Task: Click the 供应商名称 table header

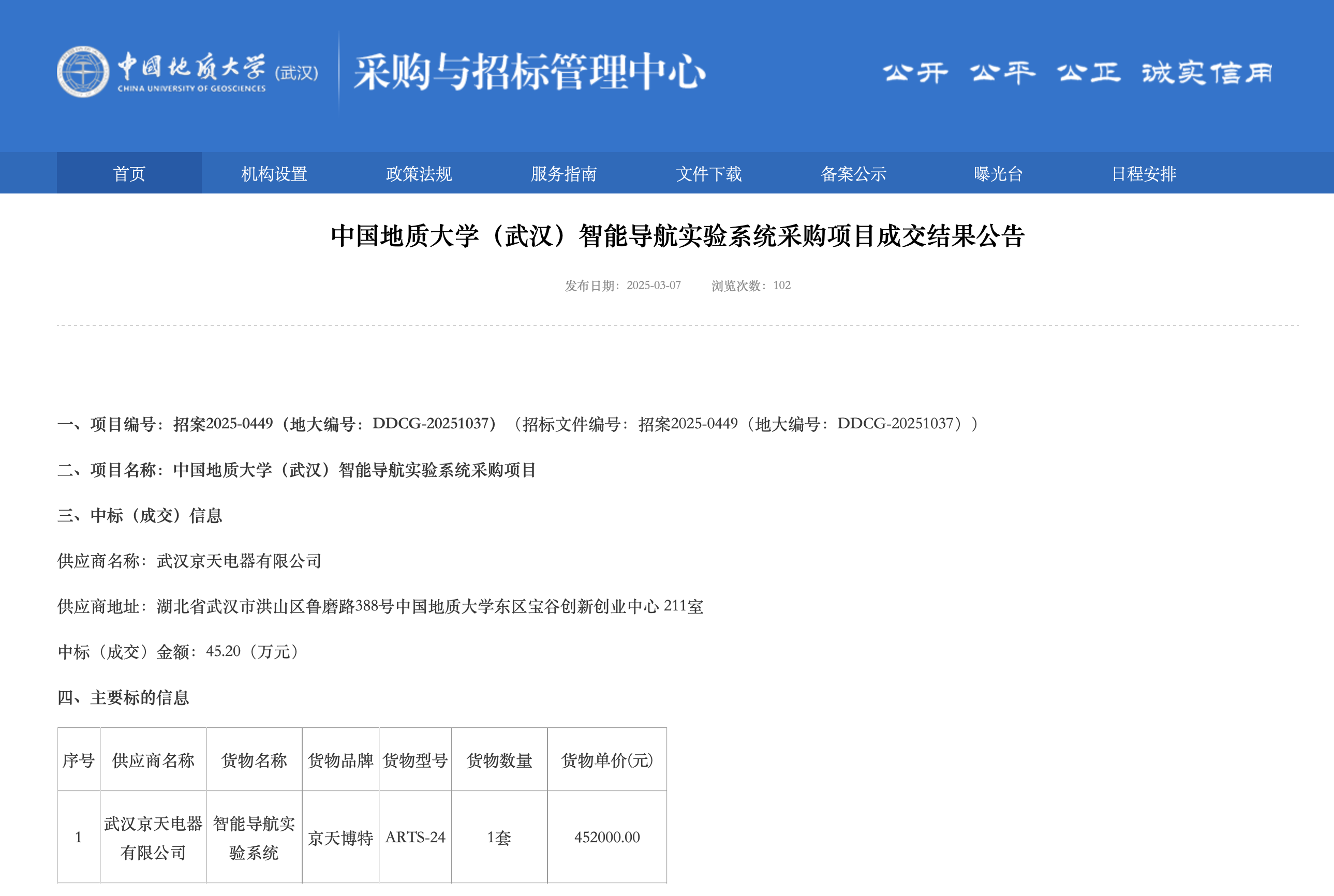Action: coord(153,760)
